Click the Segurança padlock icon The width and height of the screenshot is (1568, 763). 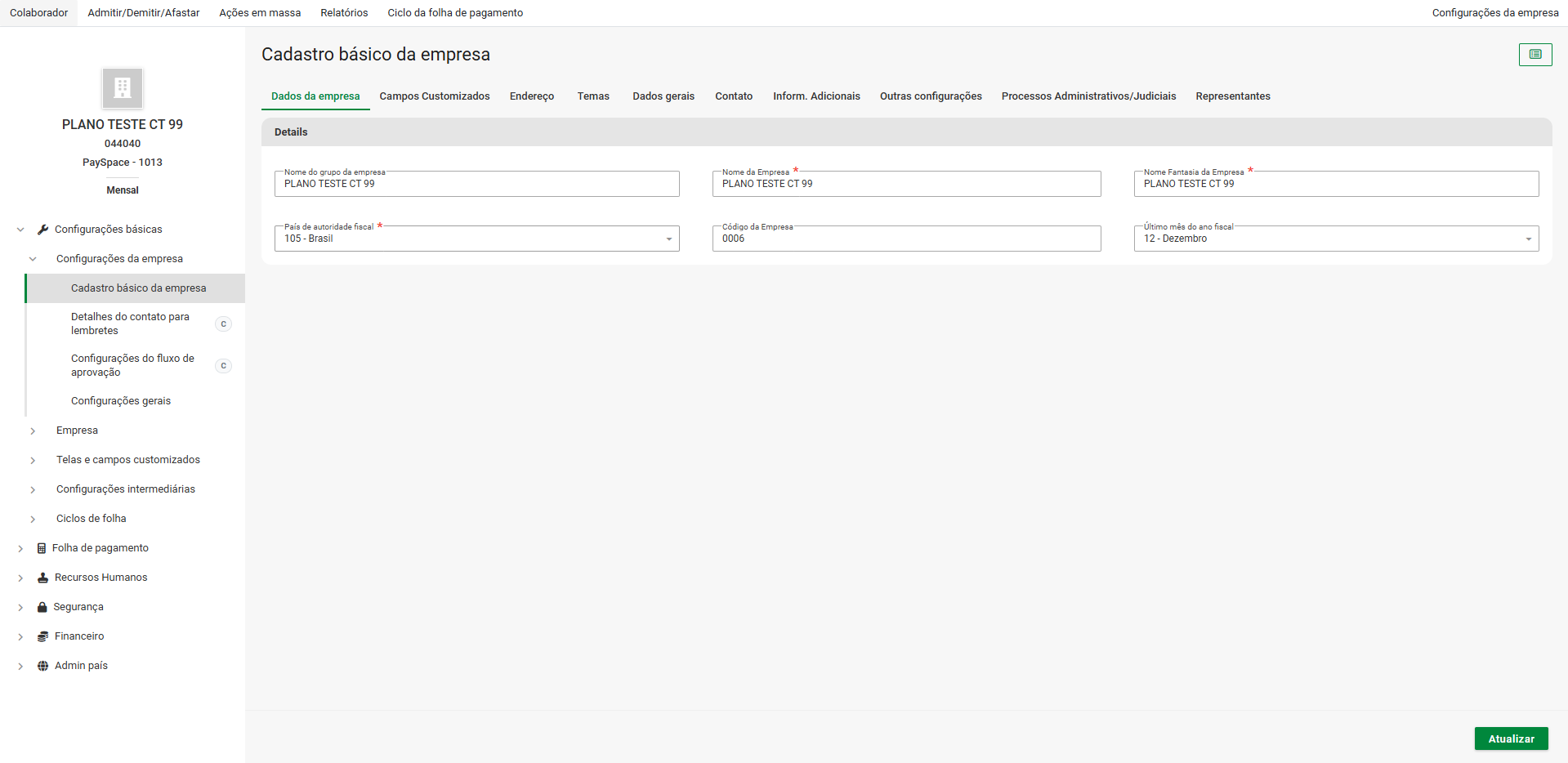42,607
